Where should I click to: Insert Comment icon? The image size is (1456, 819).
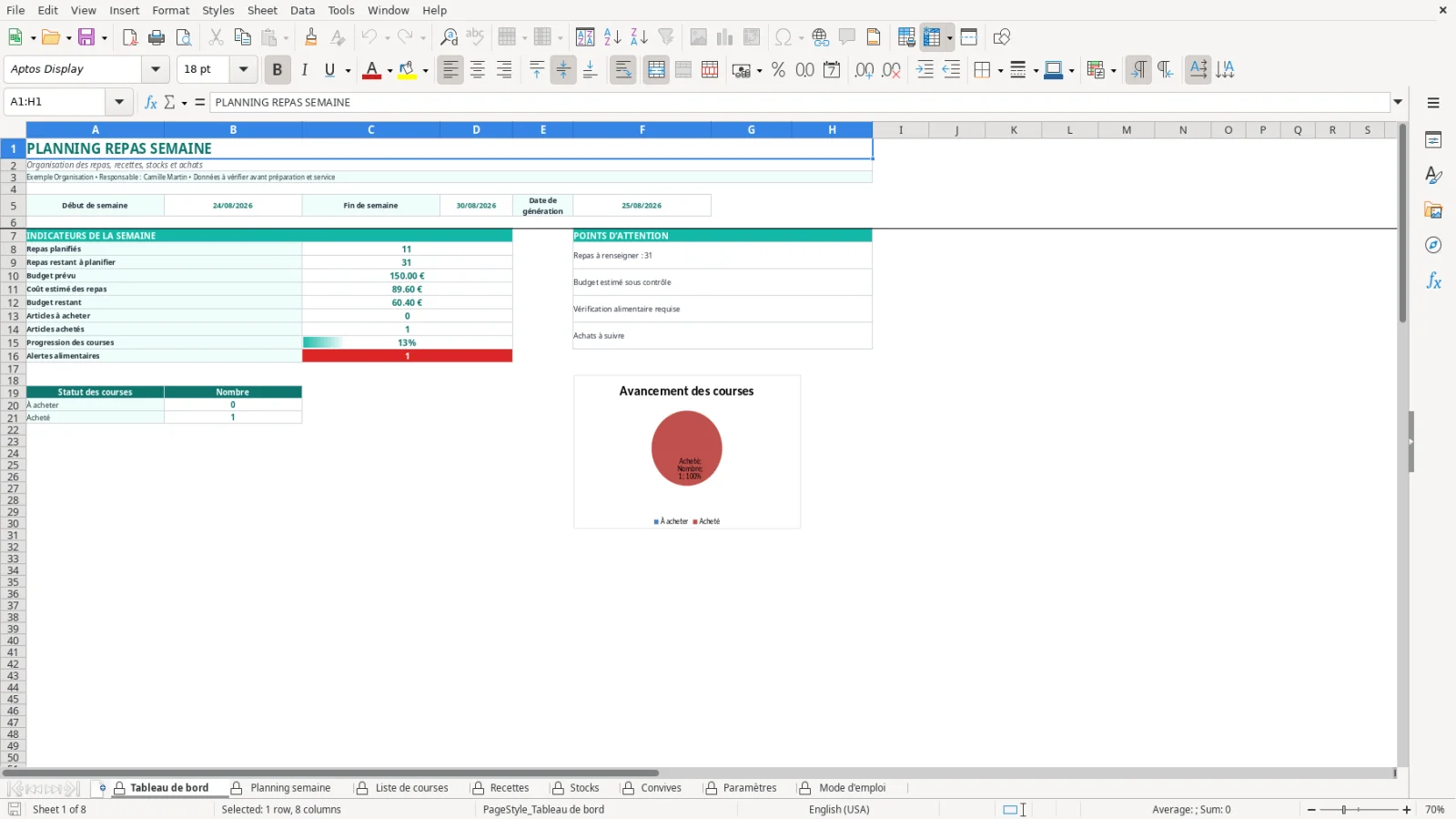[x=847, y=37]
